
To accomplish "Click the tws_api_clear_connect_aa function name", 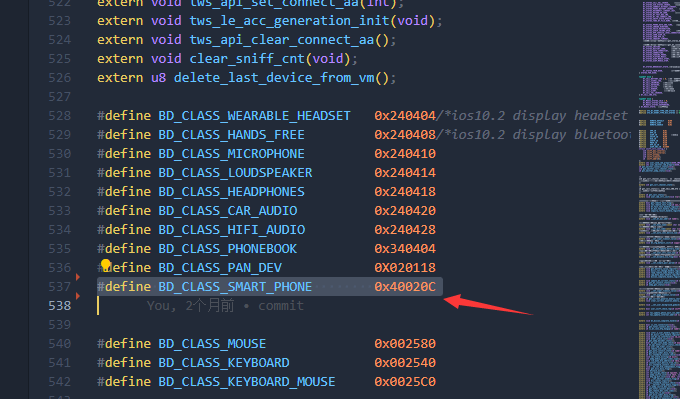I will [281, 40].
